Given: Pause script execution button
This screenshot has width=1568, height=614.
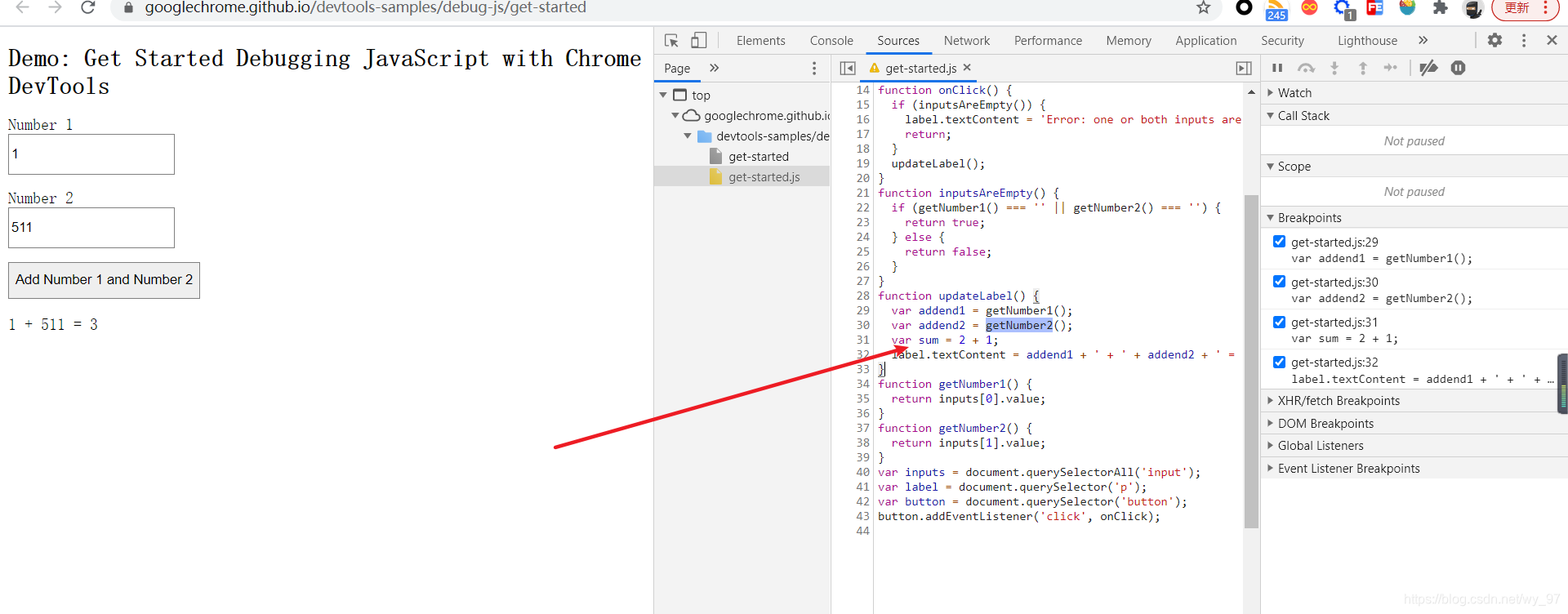Looking at the screenshot, I should (1277, 68).
